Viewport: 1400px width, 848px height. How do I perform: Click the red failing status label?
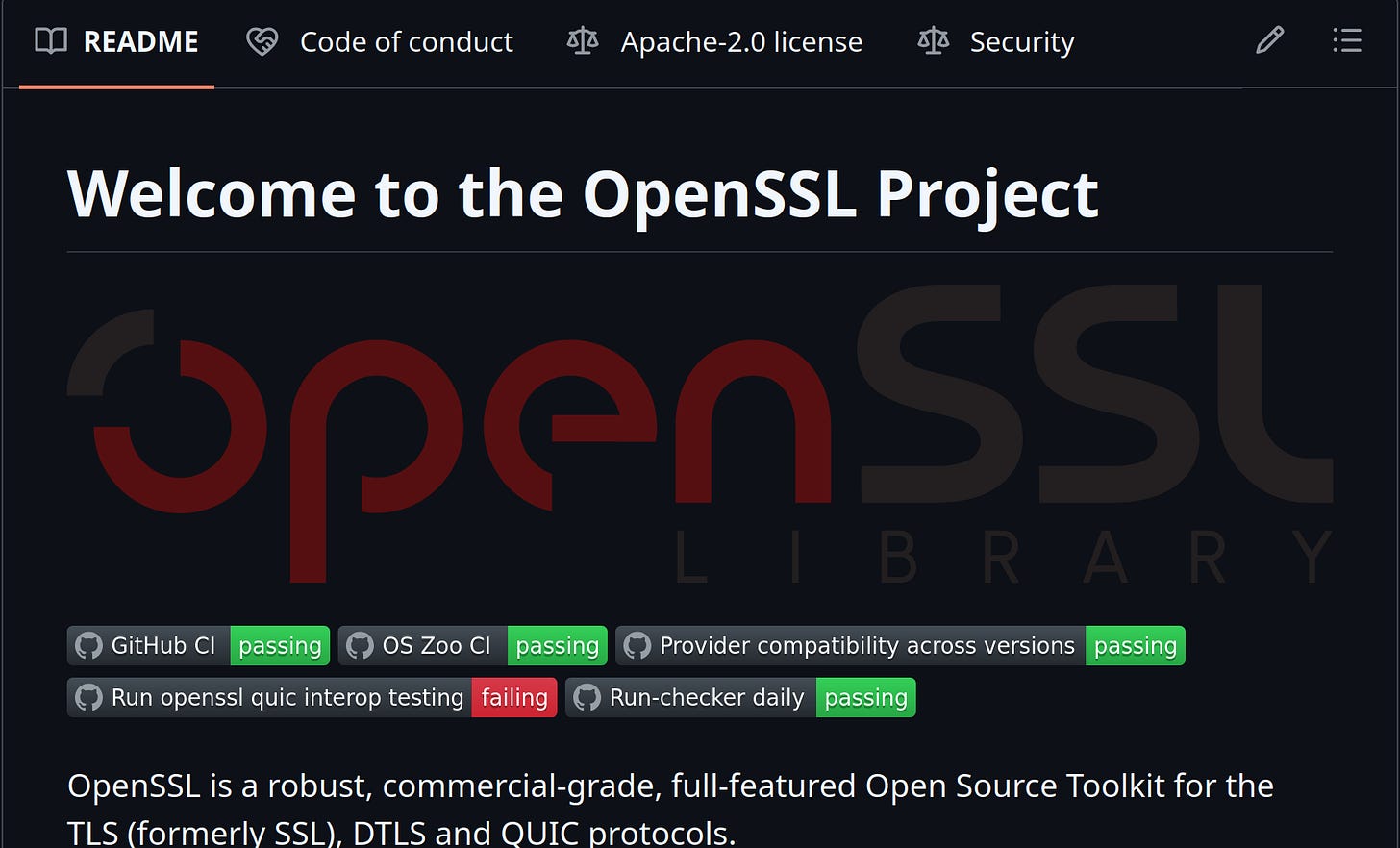(514, 697)
